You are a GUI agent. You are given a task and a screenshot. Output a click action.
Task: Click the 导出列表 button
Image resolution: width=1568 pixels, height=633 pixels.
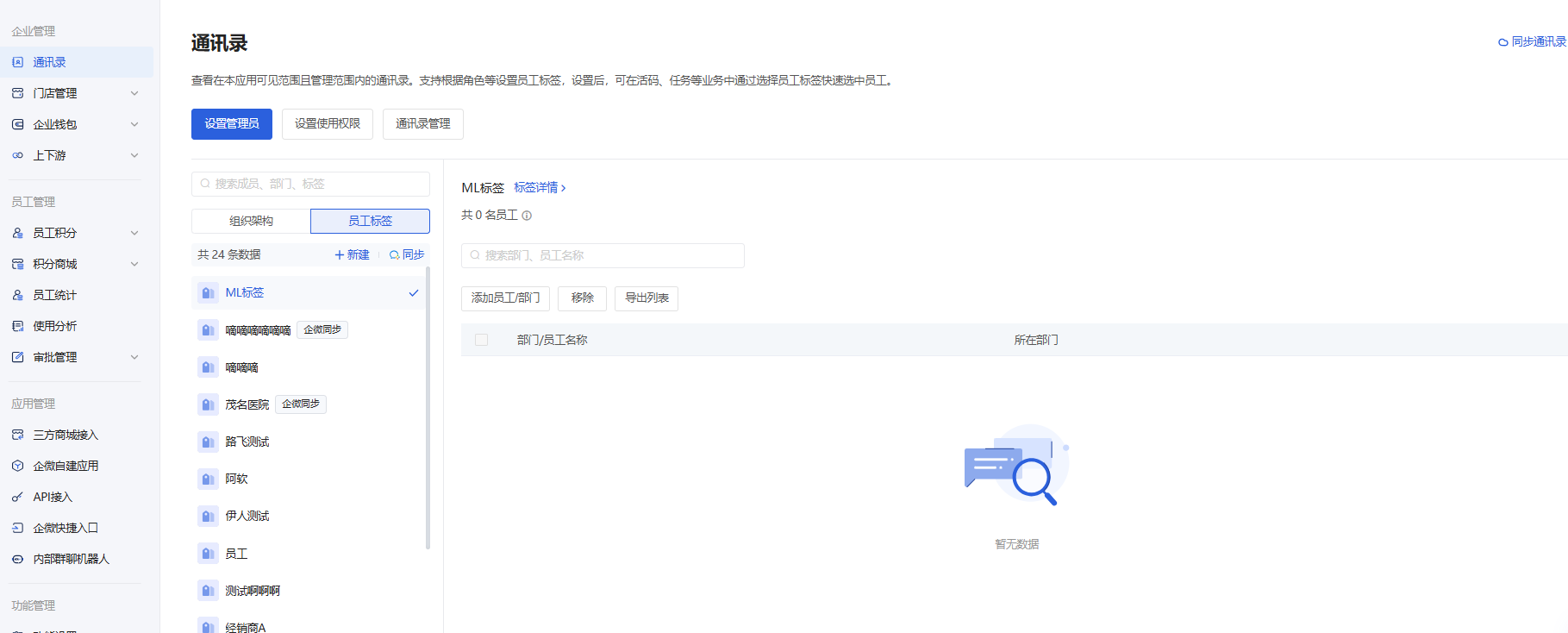(647, 298)
